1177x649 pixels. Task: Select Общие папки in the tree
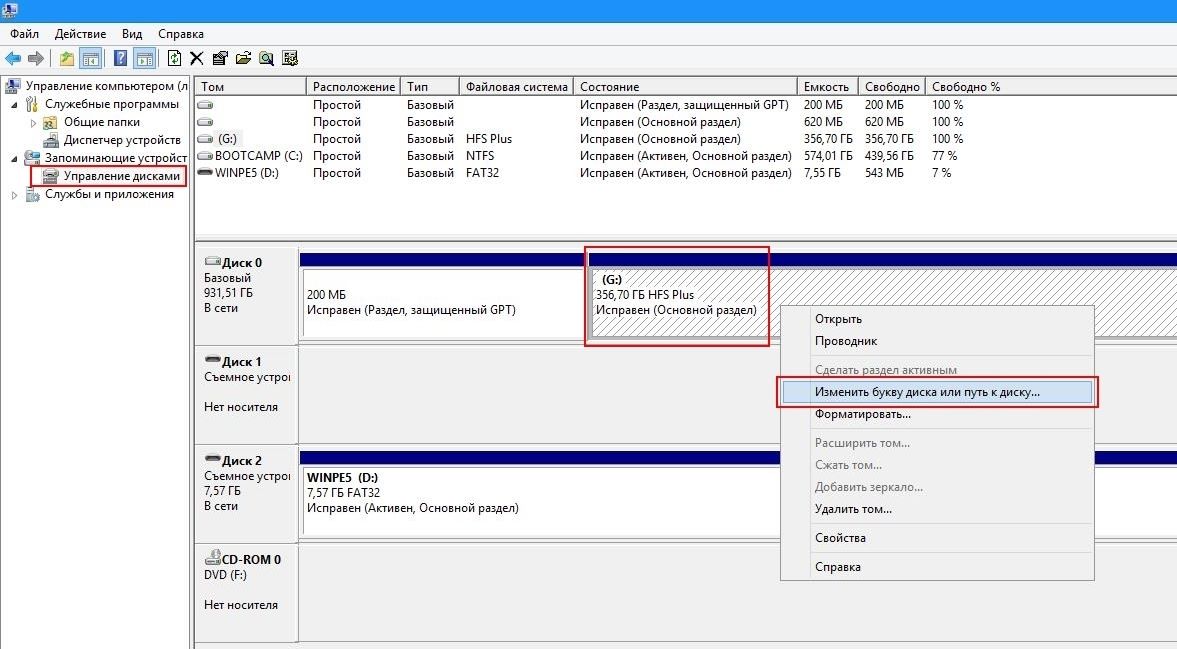pos(101,122)
